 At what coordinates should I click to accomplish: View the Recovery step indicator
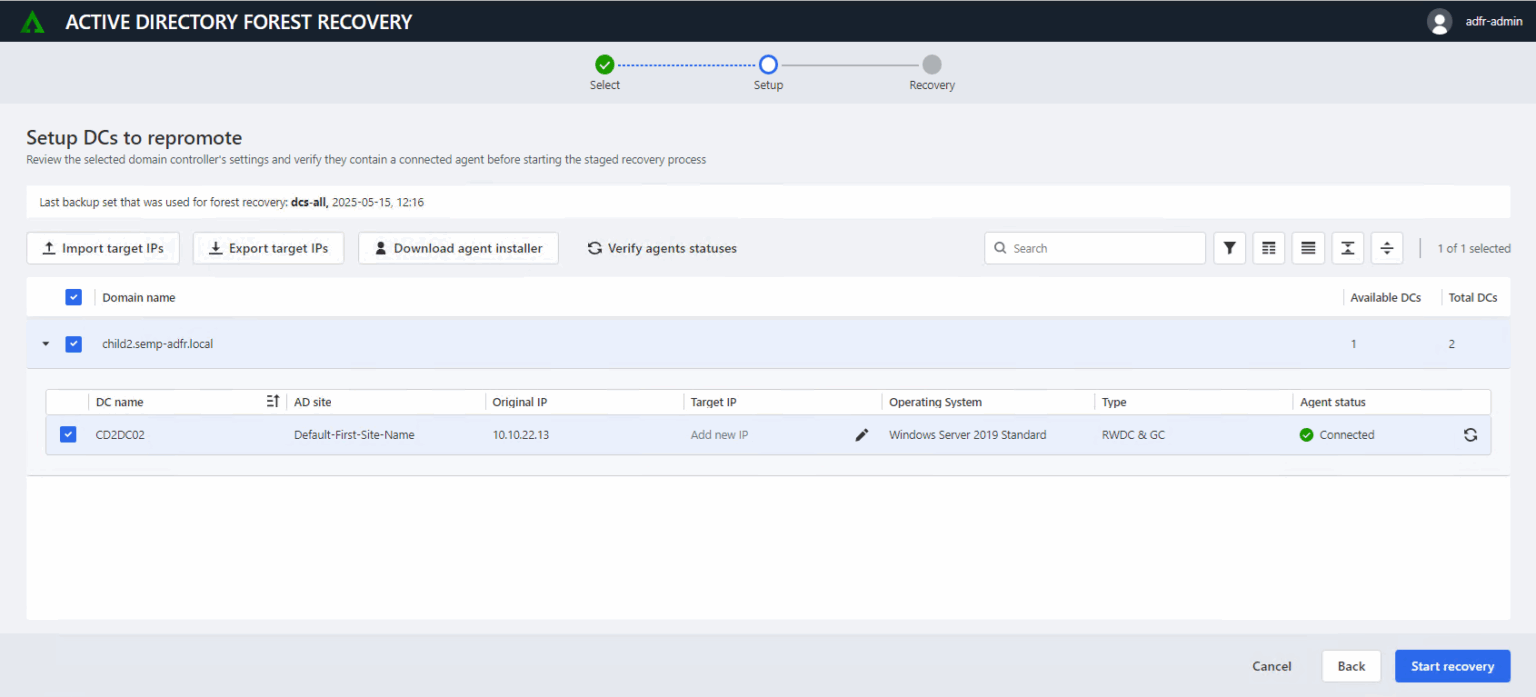point(931,63)
